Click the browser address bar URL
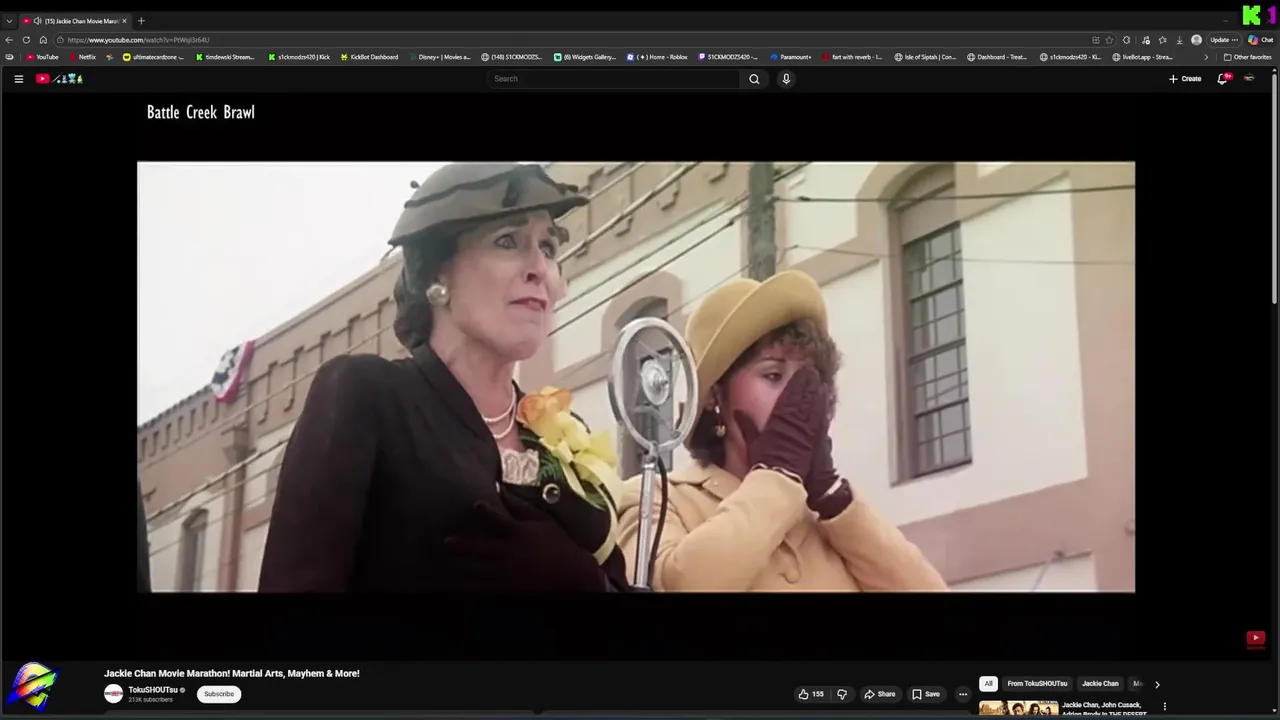 click(138, 40)
